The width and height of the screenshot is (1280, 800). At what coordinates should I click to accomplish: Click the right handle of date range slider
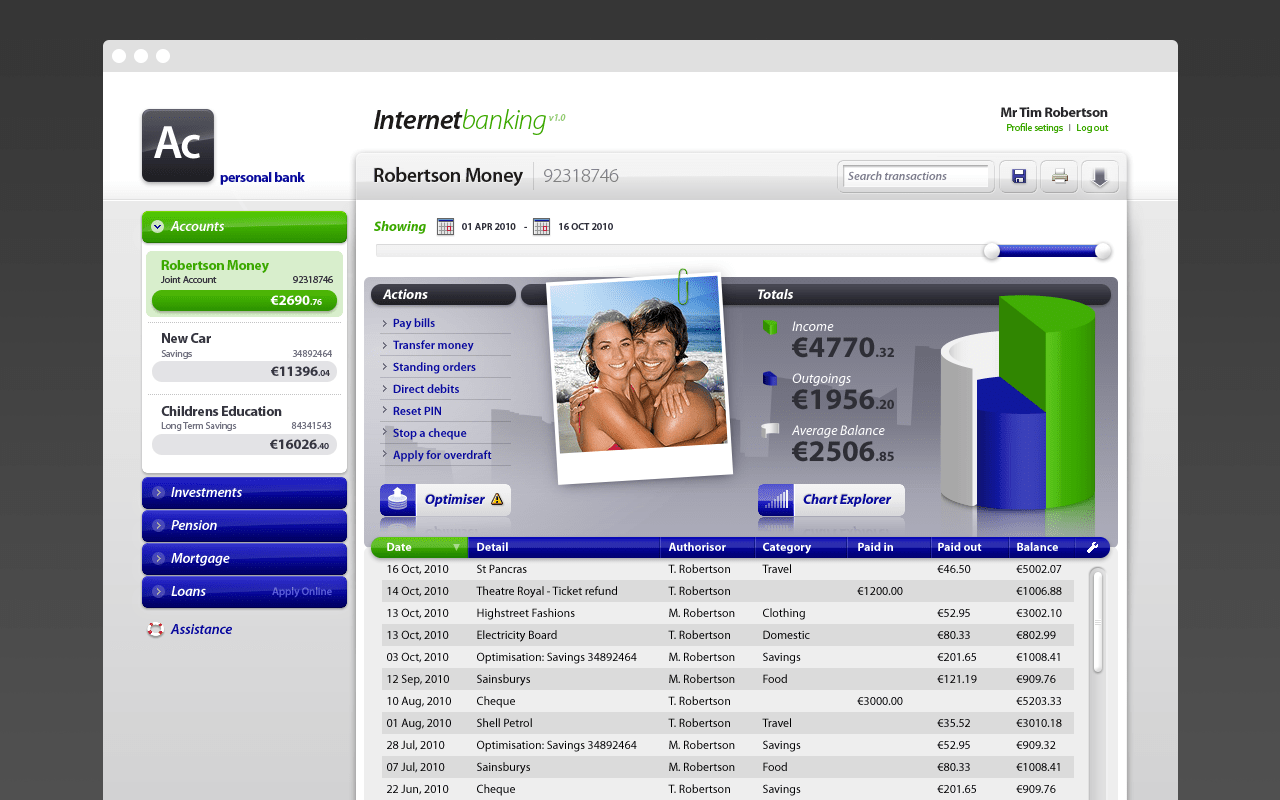[x=1103, y=251]
